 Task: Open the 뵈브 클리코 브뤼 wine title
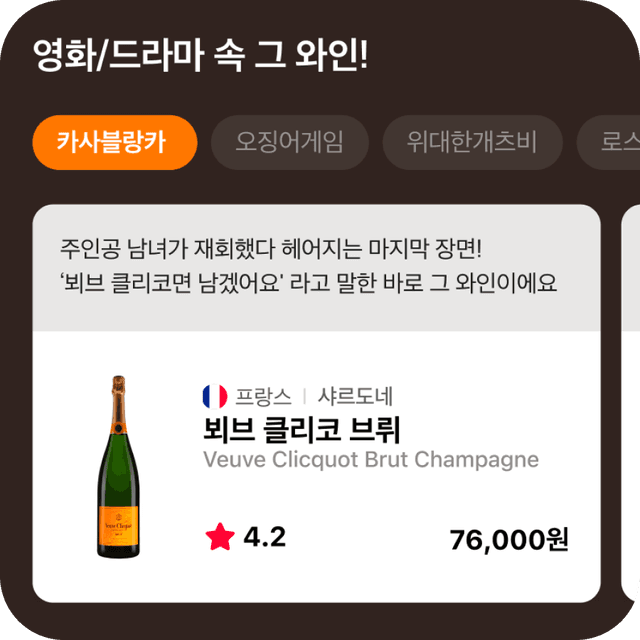[x=301, y=429]
